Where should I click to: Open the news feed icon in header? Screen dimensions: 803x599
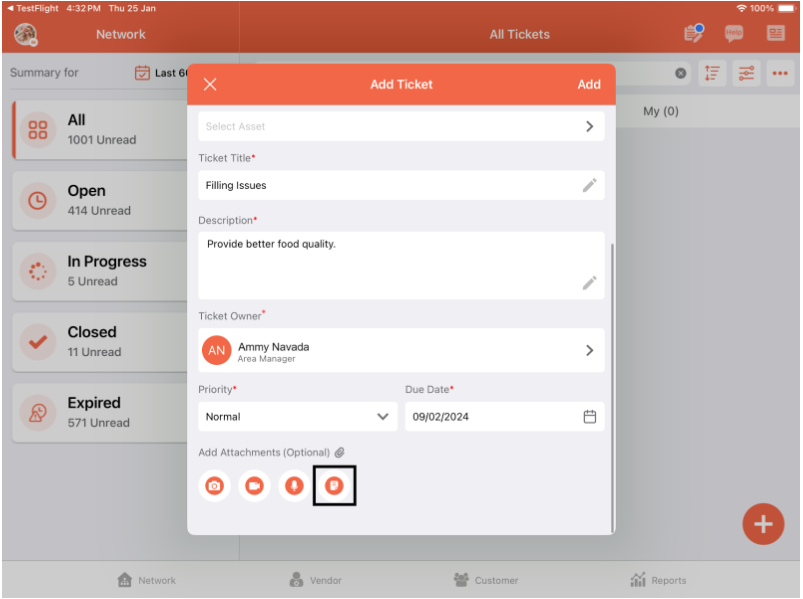coord(776,34)
